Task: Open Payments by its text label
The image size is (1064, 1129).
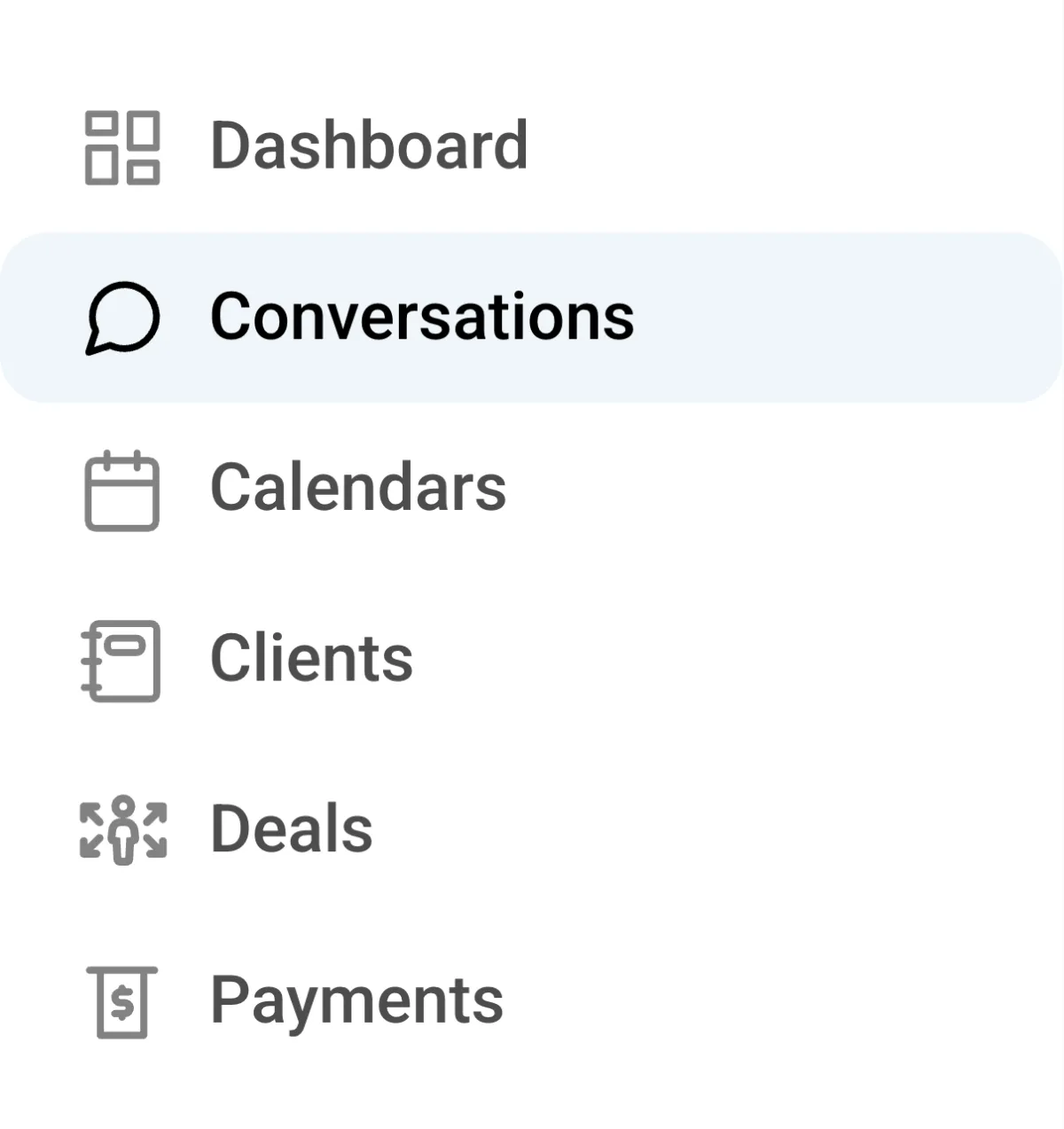Action: [x=356, y=1001]
